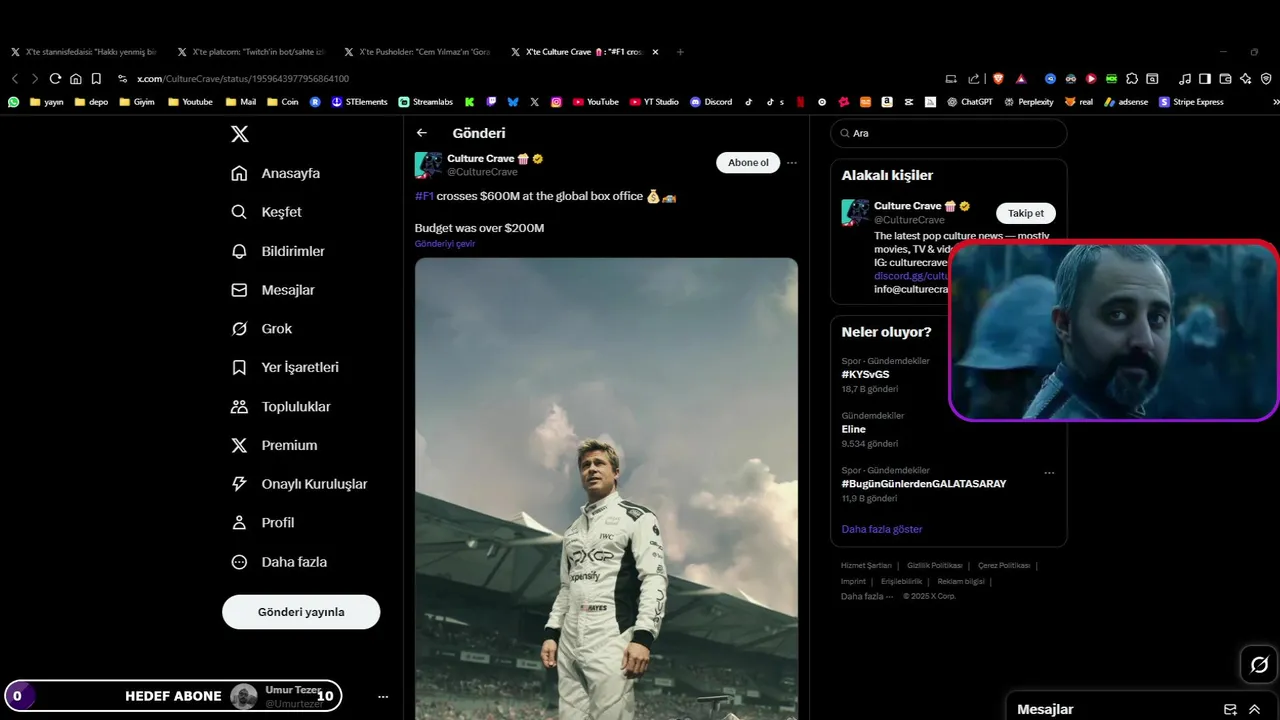The image size is (1280, 720).
Task: Click the x.com address bar URL
Action: click(243, 78)
